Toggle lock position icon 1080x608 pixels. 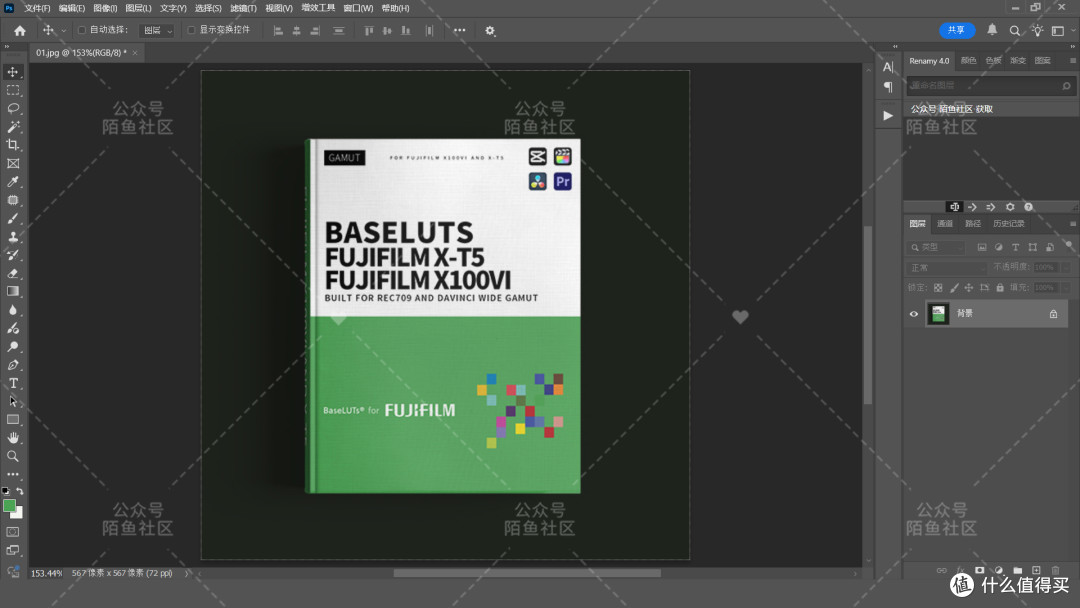pos(969,287)
